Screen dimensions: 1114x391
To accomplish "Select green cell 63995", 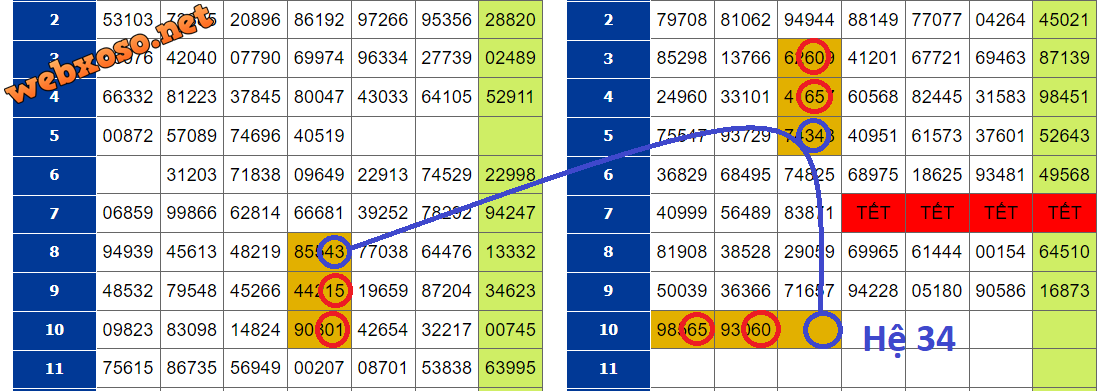I will coord(510,368).
